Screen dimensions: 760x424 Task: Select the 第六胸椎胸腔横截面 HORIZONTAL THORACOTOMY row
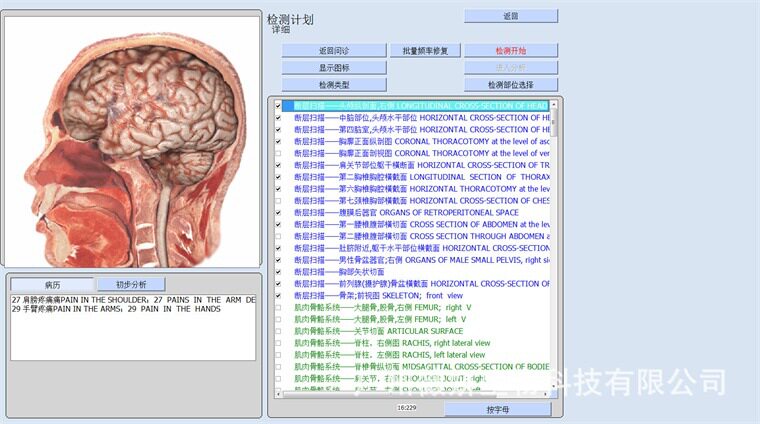(422, 189)
